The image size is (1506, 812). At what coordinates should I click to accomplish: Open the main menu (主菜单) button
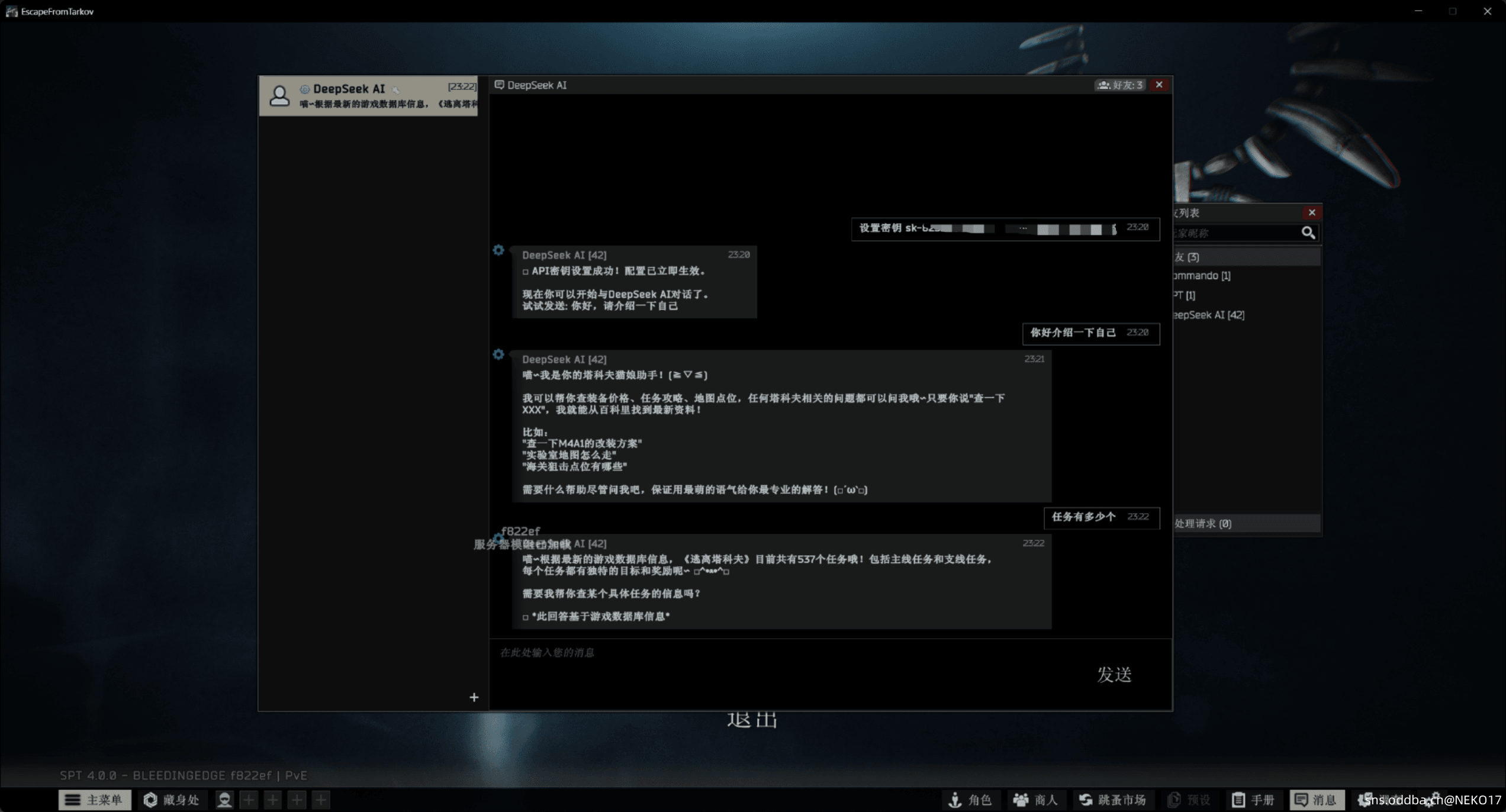[95, 800]
